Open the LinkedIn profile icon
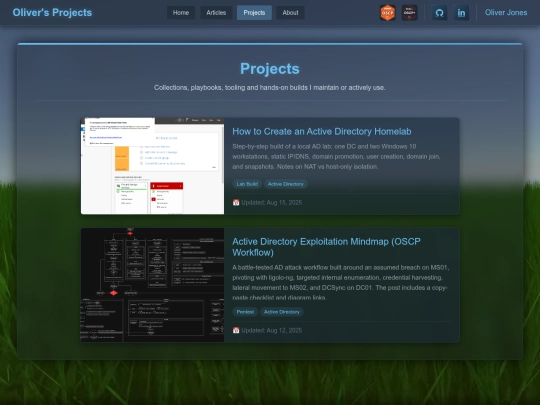Viewport: 540px width, 405px height. (461, 13)
